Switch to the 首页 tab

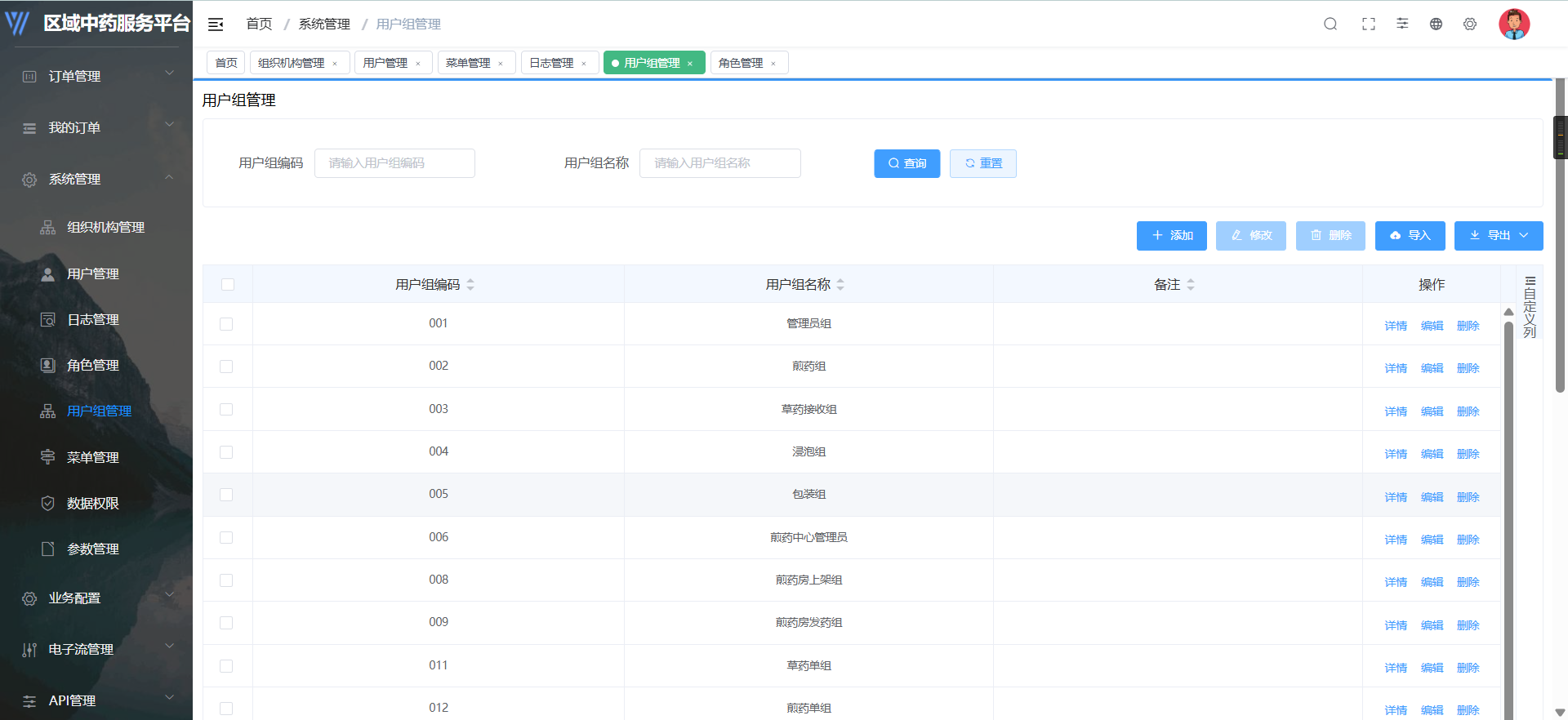[226, 63]
